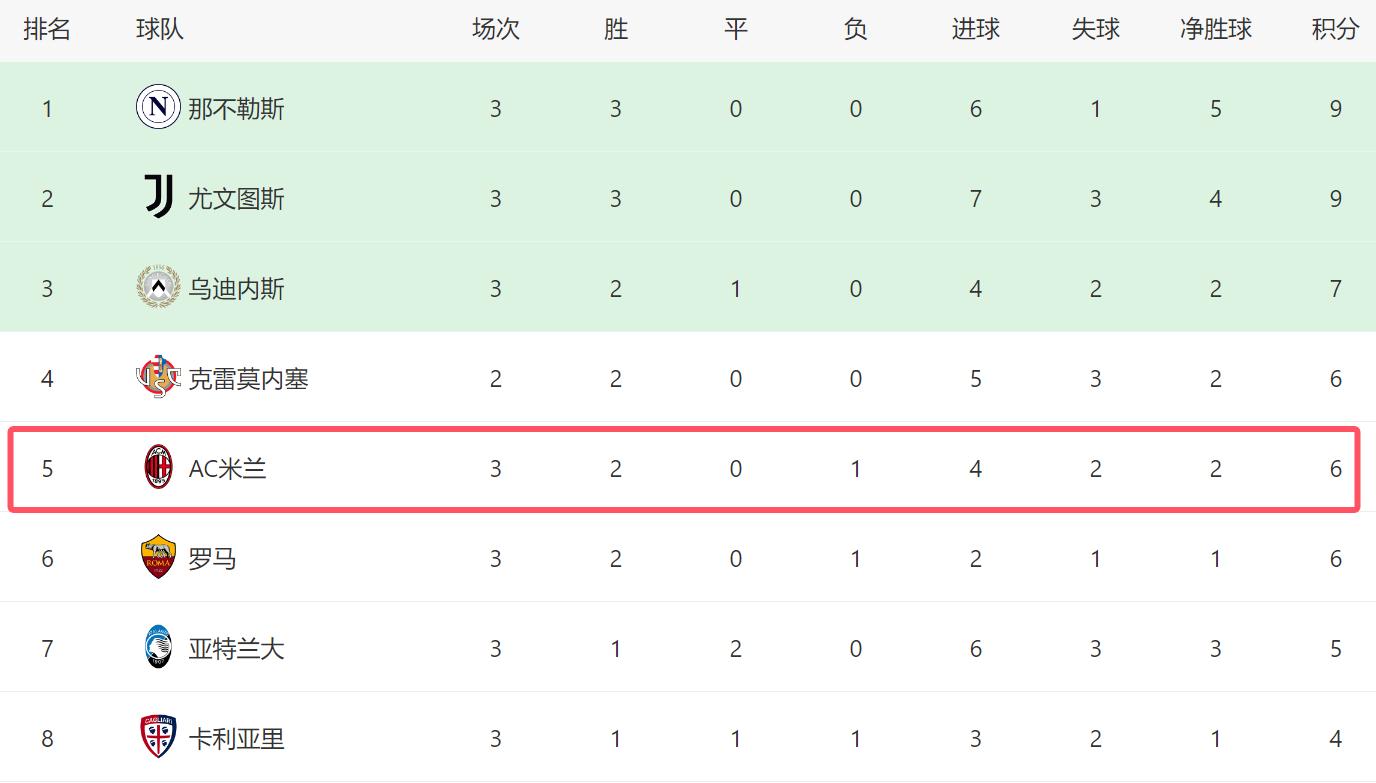Open the AC米兰 team name link
The height and width of the screenshot is (783, 1376).
227,469
